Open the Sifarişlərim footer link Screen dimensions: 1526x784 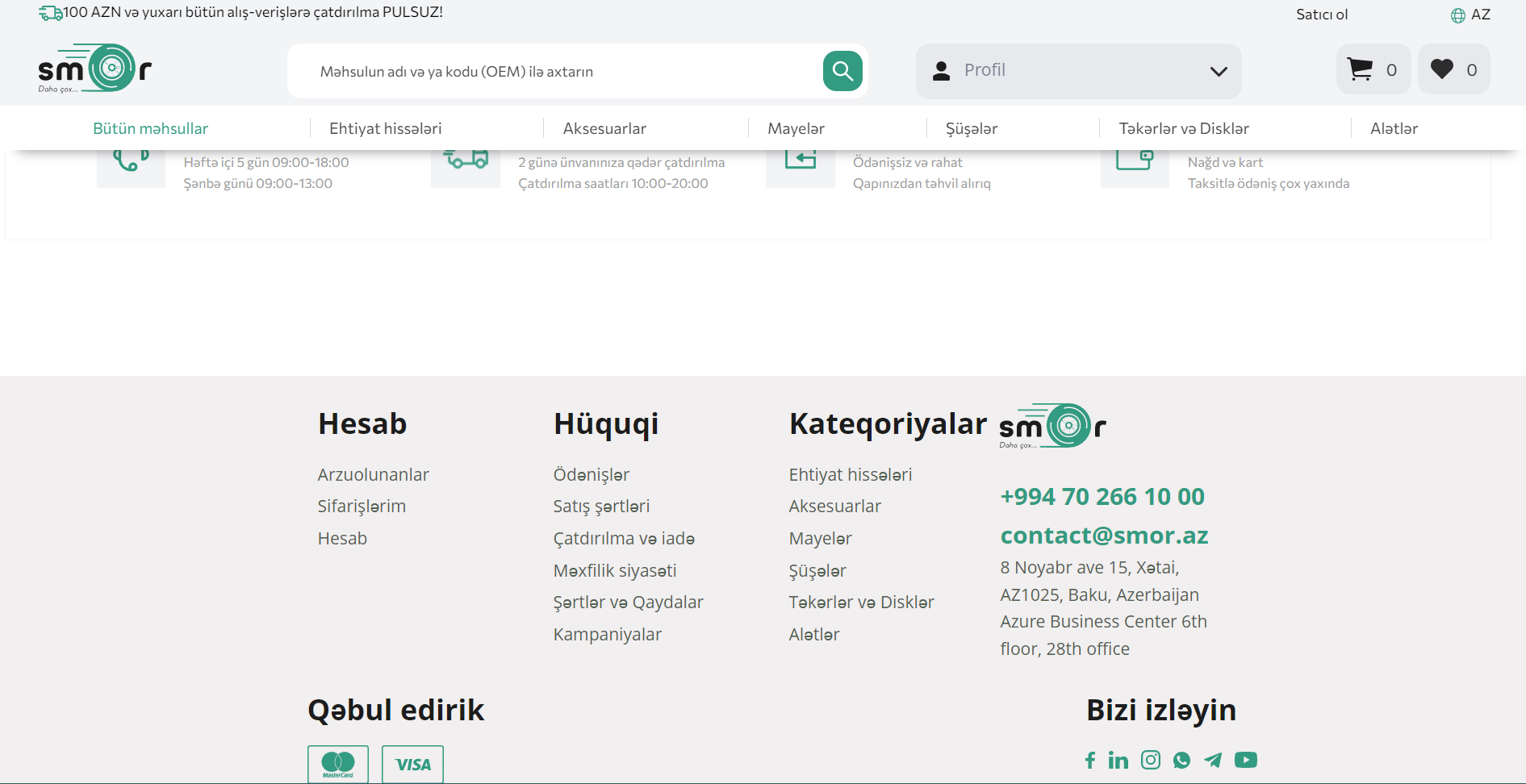coord(362,507)
